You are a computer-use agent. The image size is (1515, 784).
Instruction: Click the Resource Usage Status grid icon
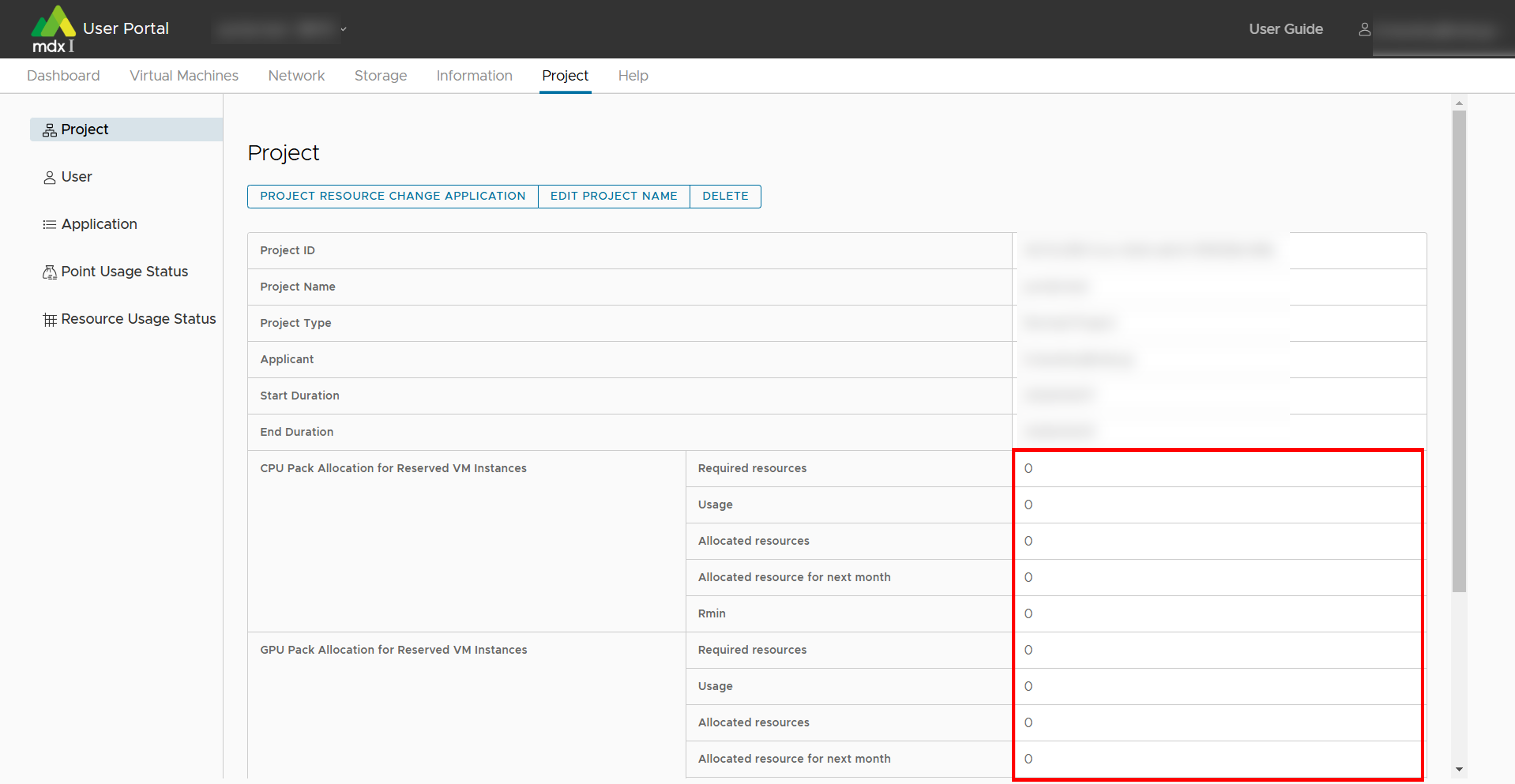click(x=49, y=320)
